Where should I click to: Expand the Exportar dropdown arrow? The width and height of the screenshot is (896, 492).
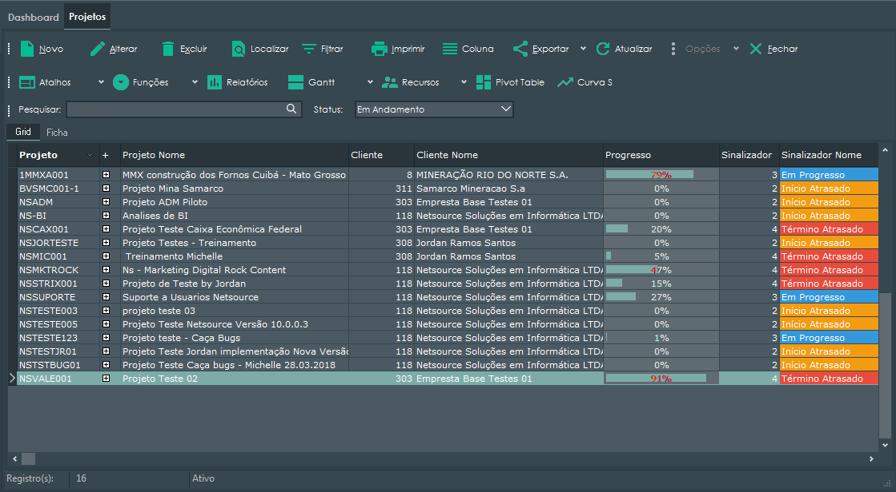click(x=583, y=48)
